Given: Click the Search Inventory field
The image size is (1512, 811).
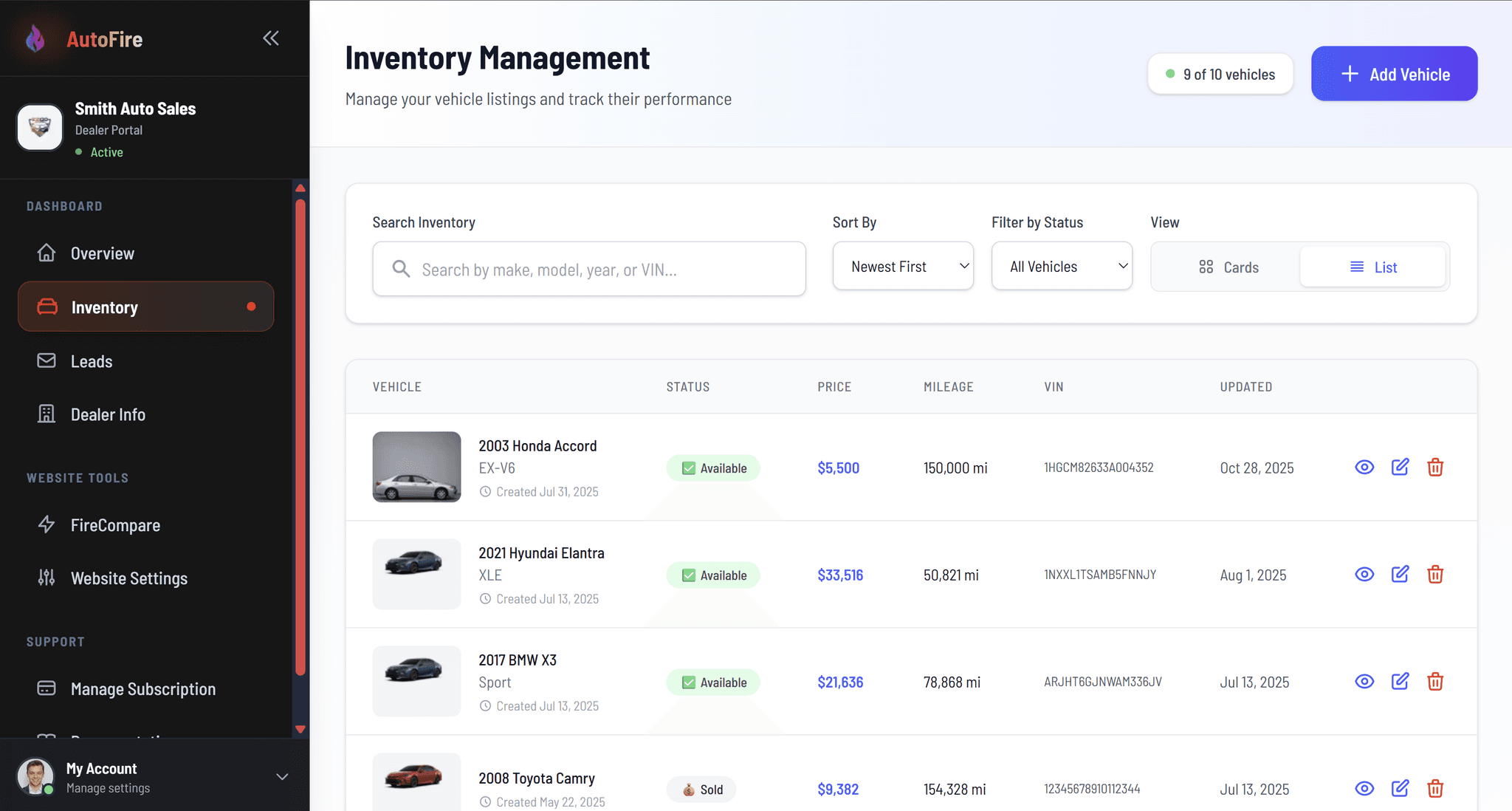Looking at the screenshot, I should pyautogui.click(x=588, y=269).
